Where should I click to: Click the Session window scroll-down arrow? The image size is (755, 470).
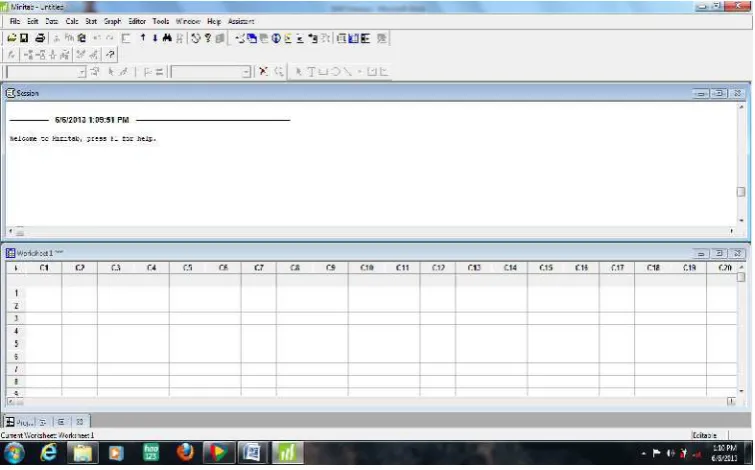coord(741,221)
